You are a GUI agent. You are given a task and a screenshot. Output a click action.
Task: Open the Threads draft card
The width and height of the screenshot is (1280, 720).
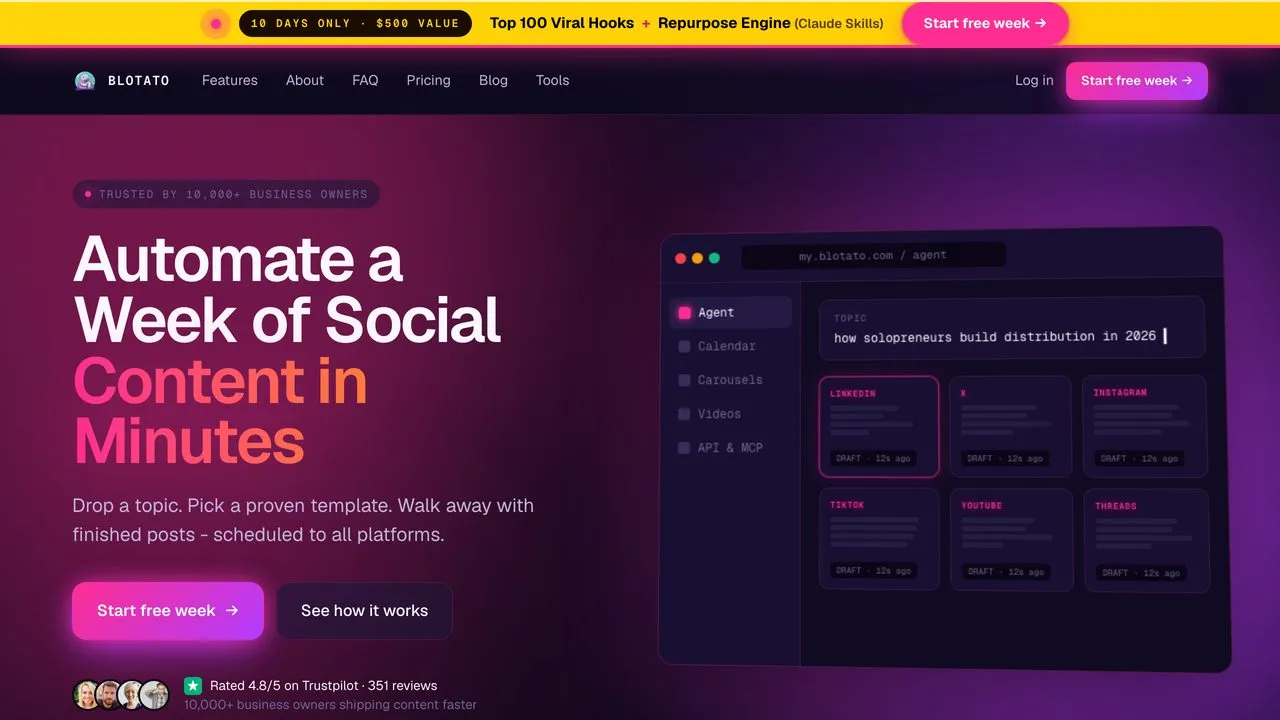(1146, 541)
